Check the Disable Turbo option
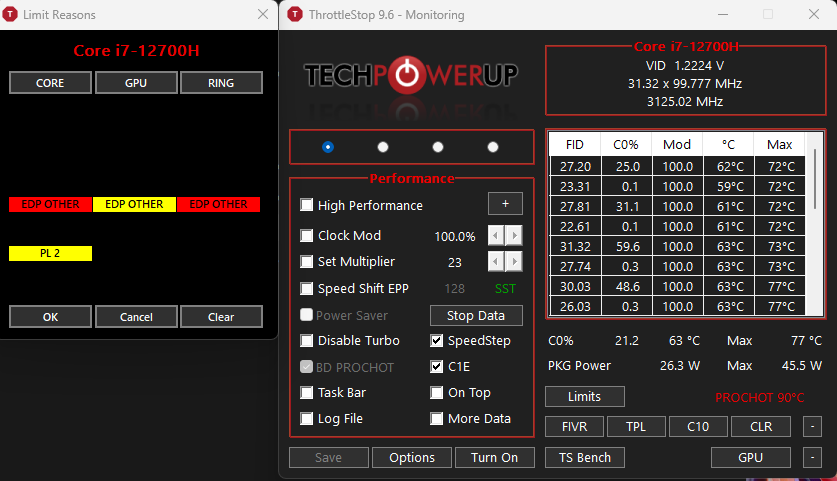This screenshot has width=837, height=481. point(306,341)
